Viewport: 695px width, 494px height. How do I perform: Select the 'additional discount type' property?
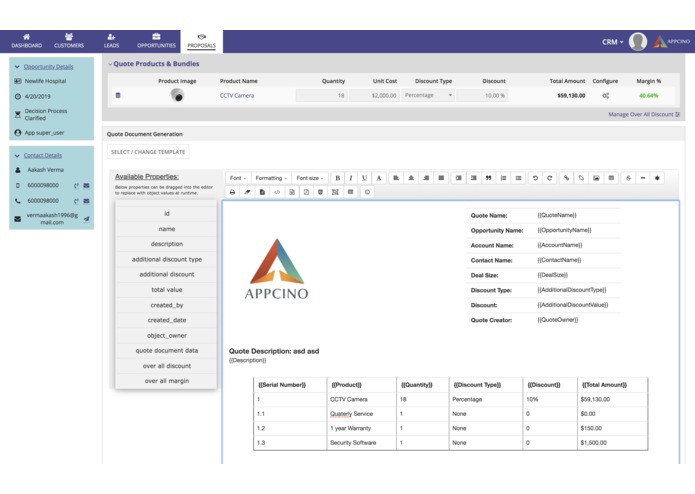(167, 259)
